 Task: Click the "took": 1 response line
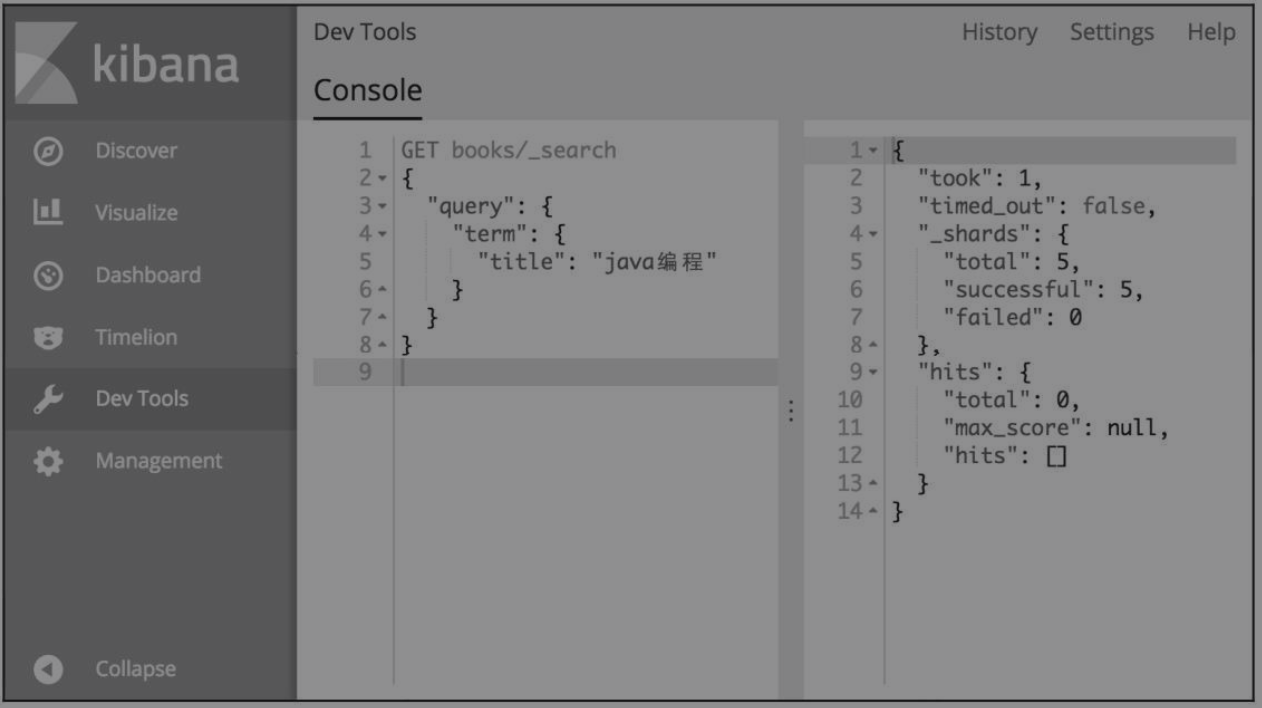point(980,179)
